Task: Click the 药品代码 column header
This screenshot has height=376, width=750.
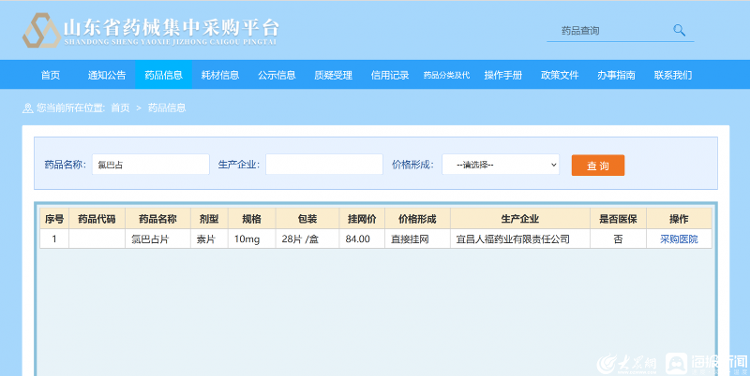Action: click(97, 219)
